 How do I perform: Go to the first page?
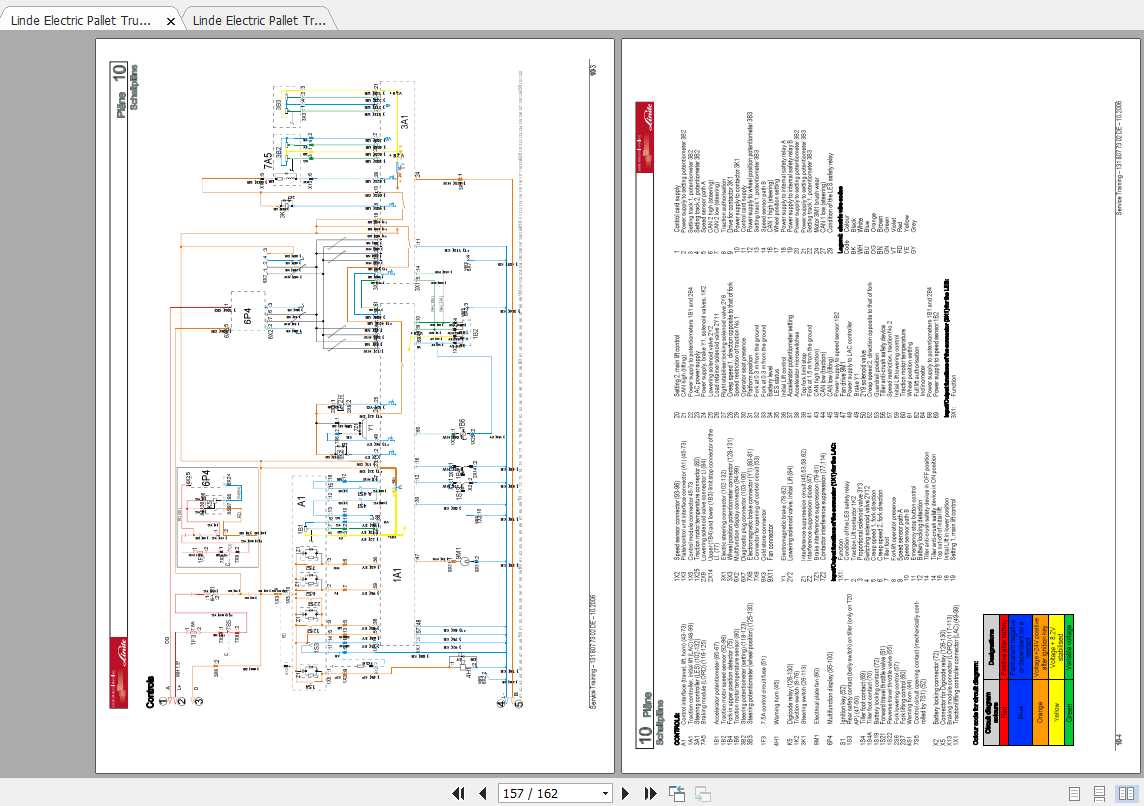coord(458,793)
